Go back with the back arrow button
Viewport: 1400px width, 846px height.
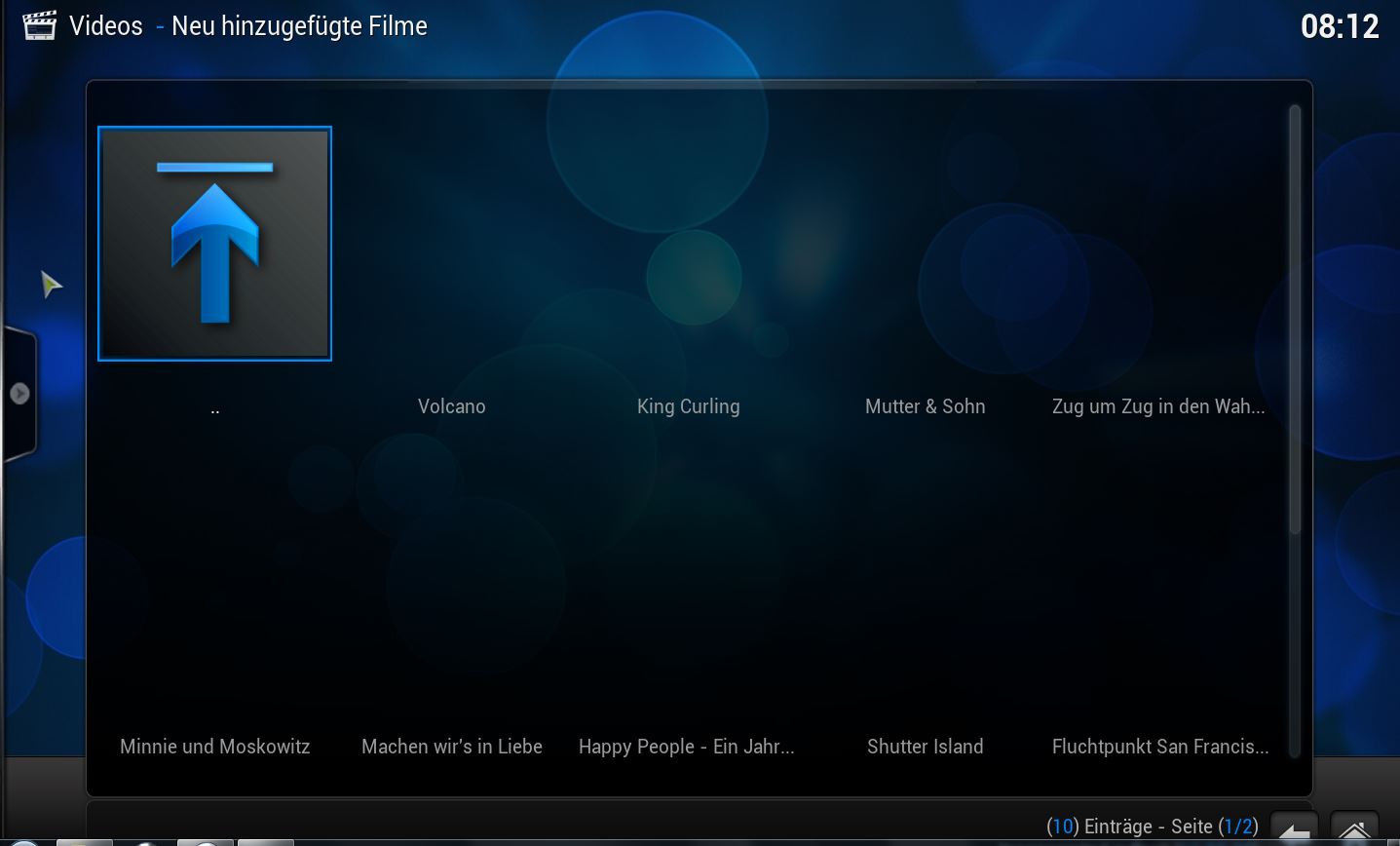pyautogui.click(x=1294, y=829)
